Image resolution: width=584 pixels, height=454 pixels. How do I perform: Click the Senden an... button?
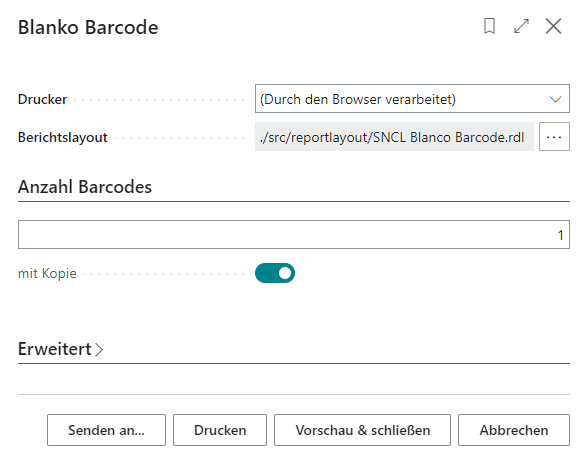(106, 430)
